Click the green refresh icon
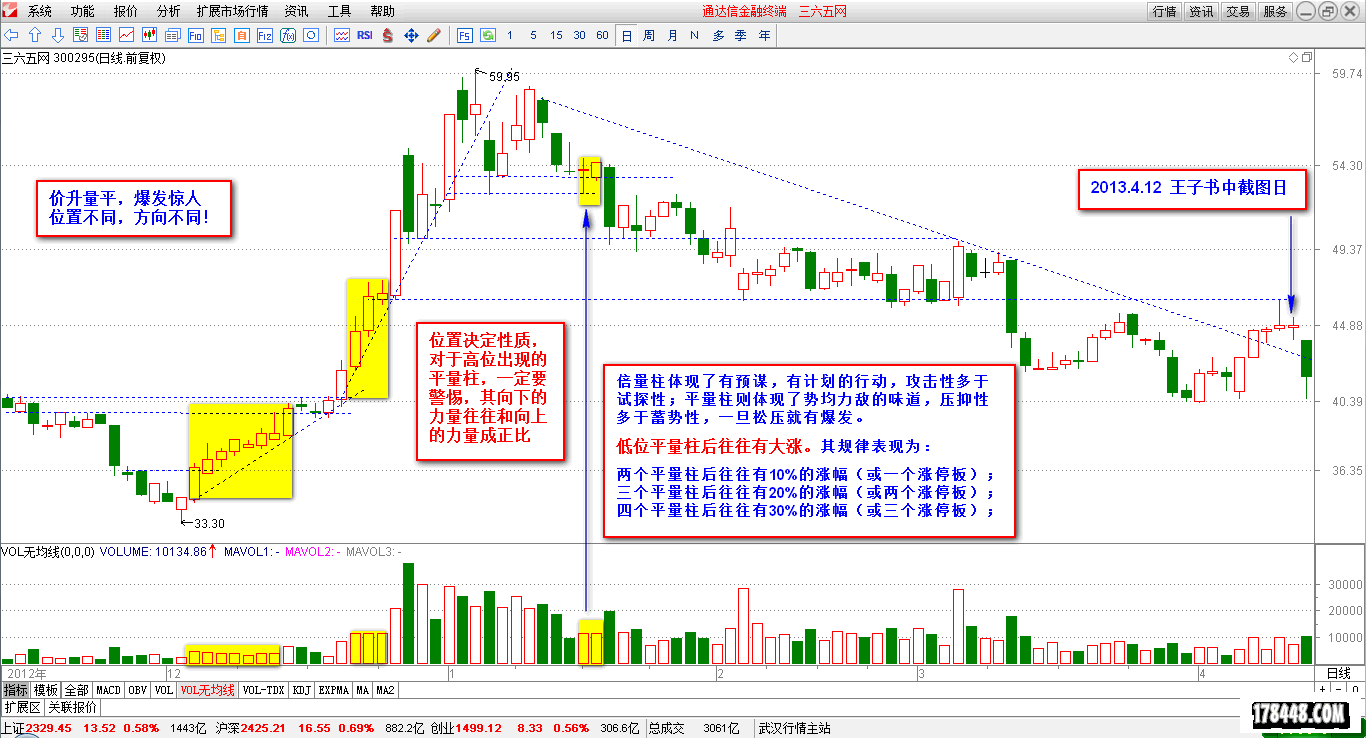 coord(488,35)
